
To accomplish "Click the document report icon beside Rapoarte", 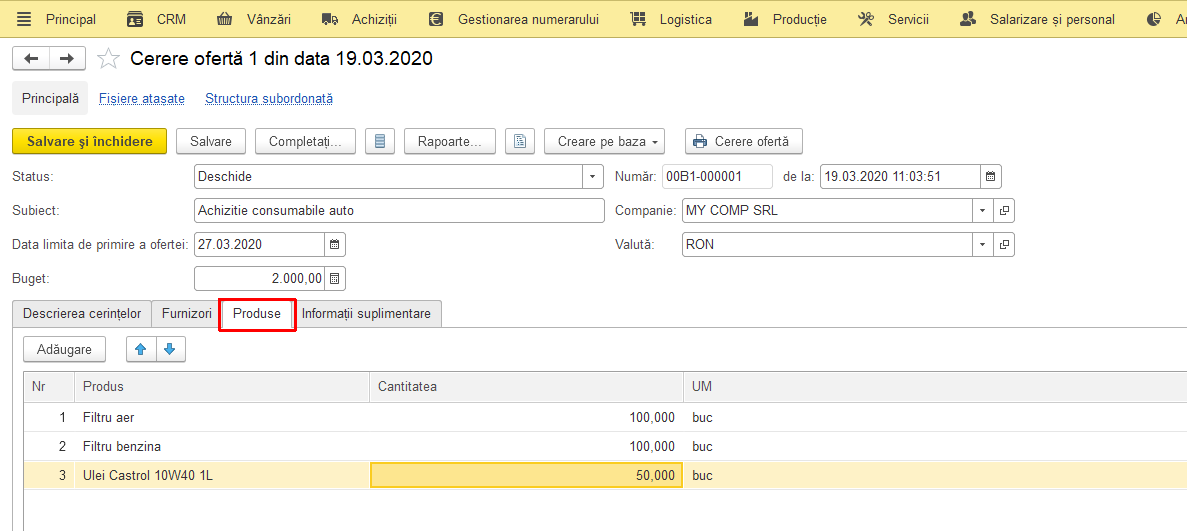I will tap(520, 141).
